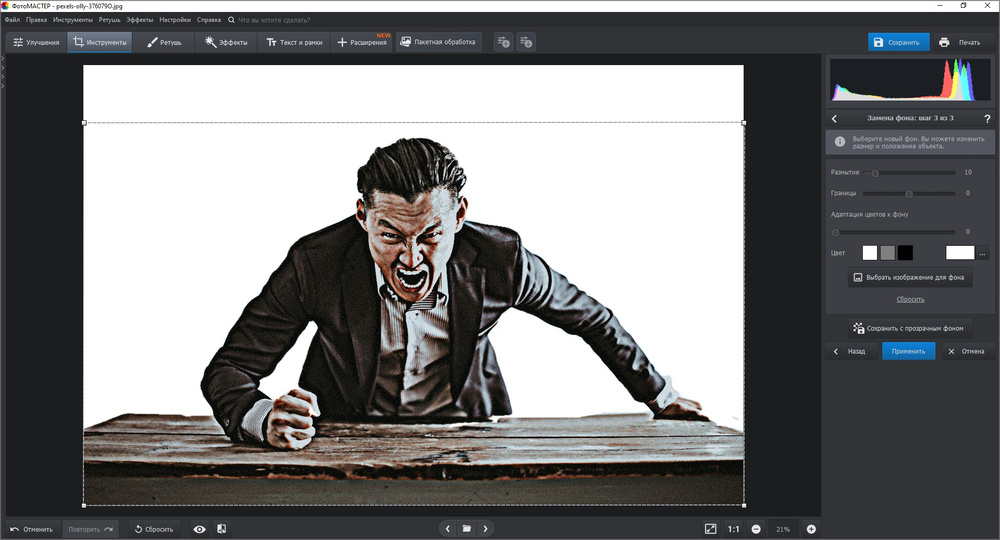The image size is (1000, 540).
Task: Go to the next photo arrow
Action: [485, 528]
